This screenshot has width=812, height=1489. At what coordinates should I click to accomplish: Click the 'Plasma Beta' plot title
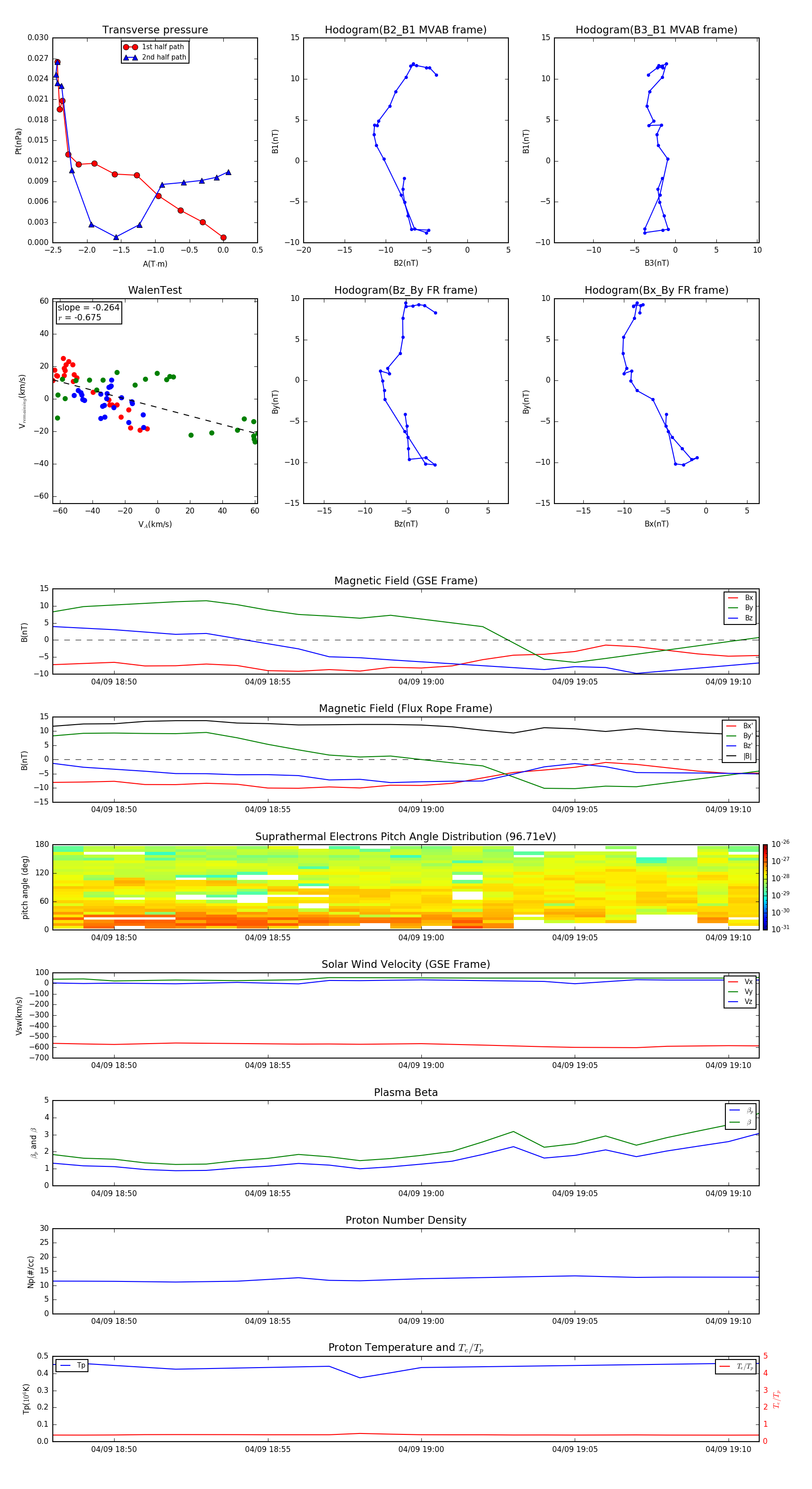406,1092
